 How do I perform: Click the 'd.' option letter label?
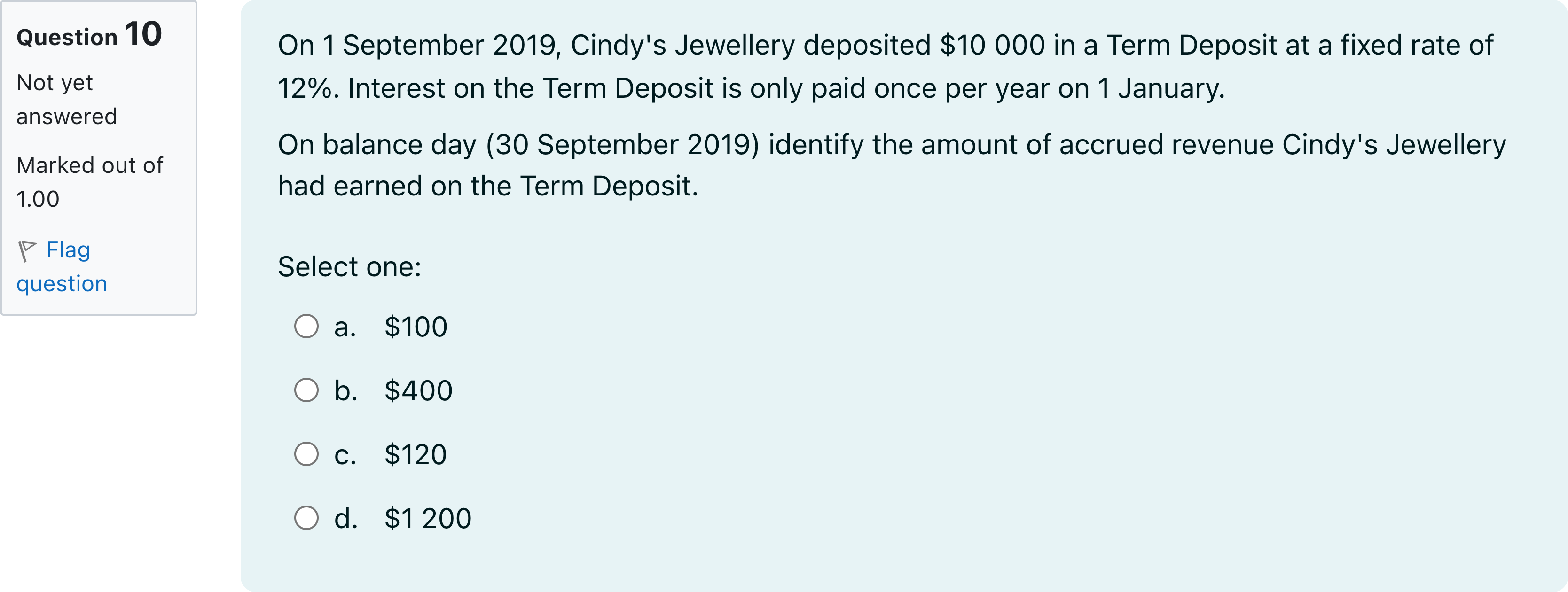click(345, 518)
